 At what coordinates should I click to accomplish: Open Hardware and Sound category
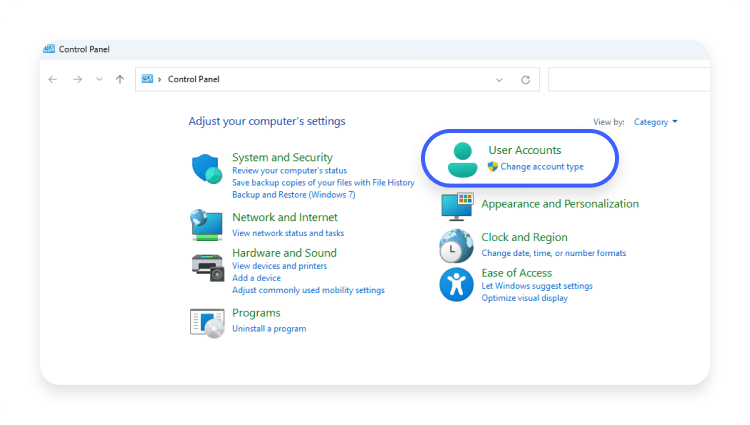point(284,253)
